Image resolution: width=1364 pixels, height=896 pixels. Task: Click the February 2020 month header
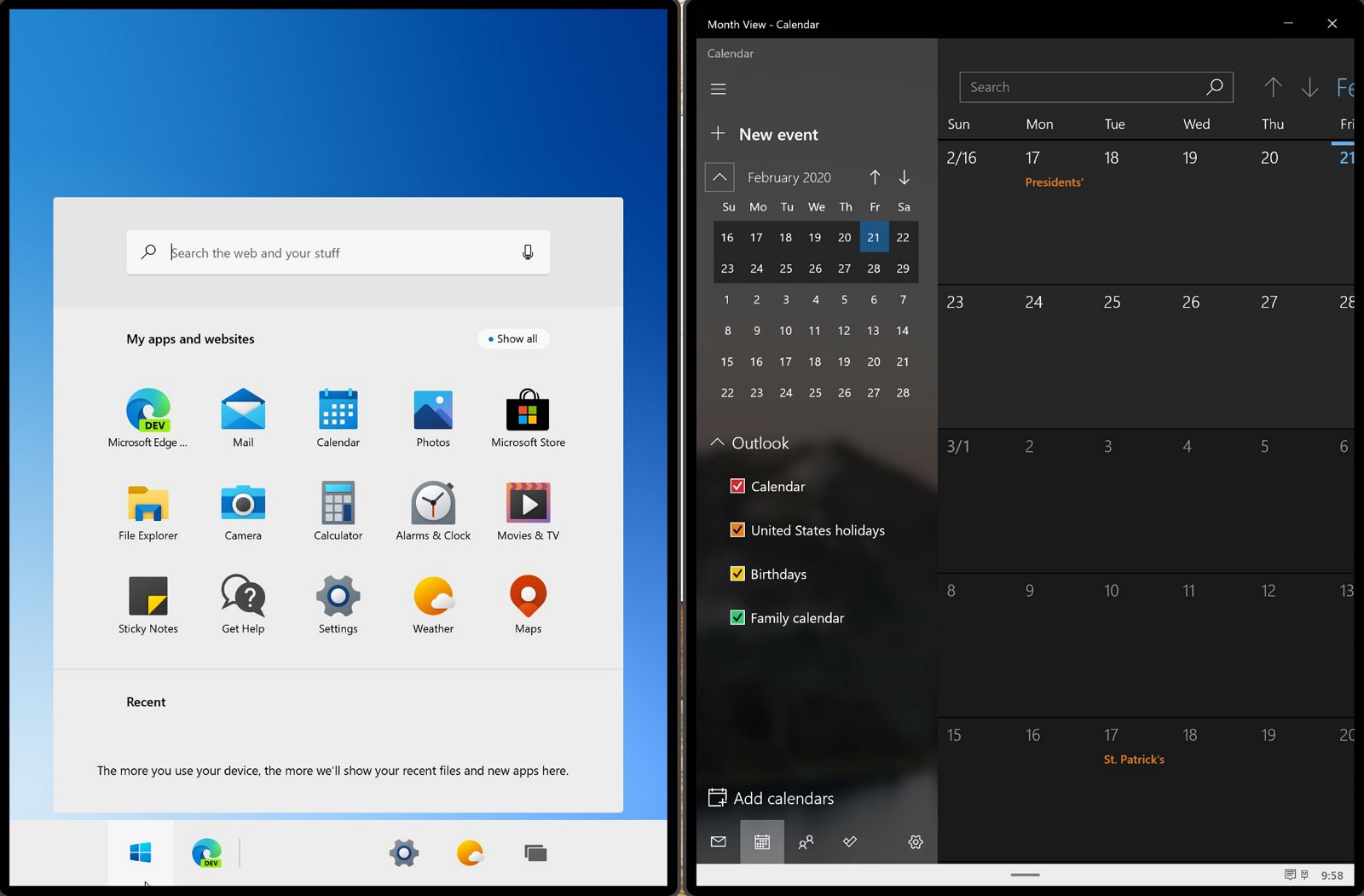click(789, 177)
